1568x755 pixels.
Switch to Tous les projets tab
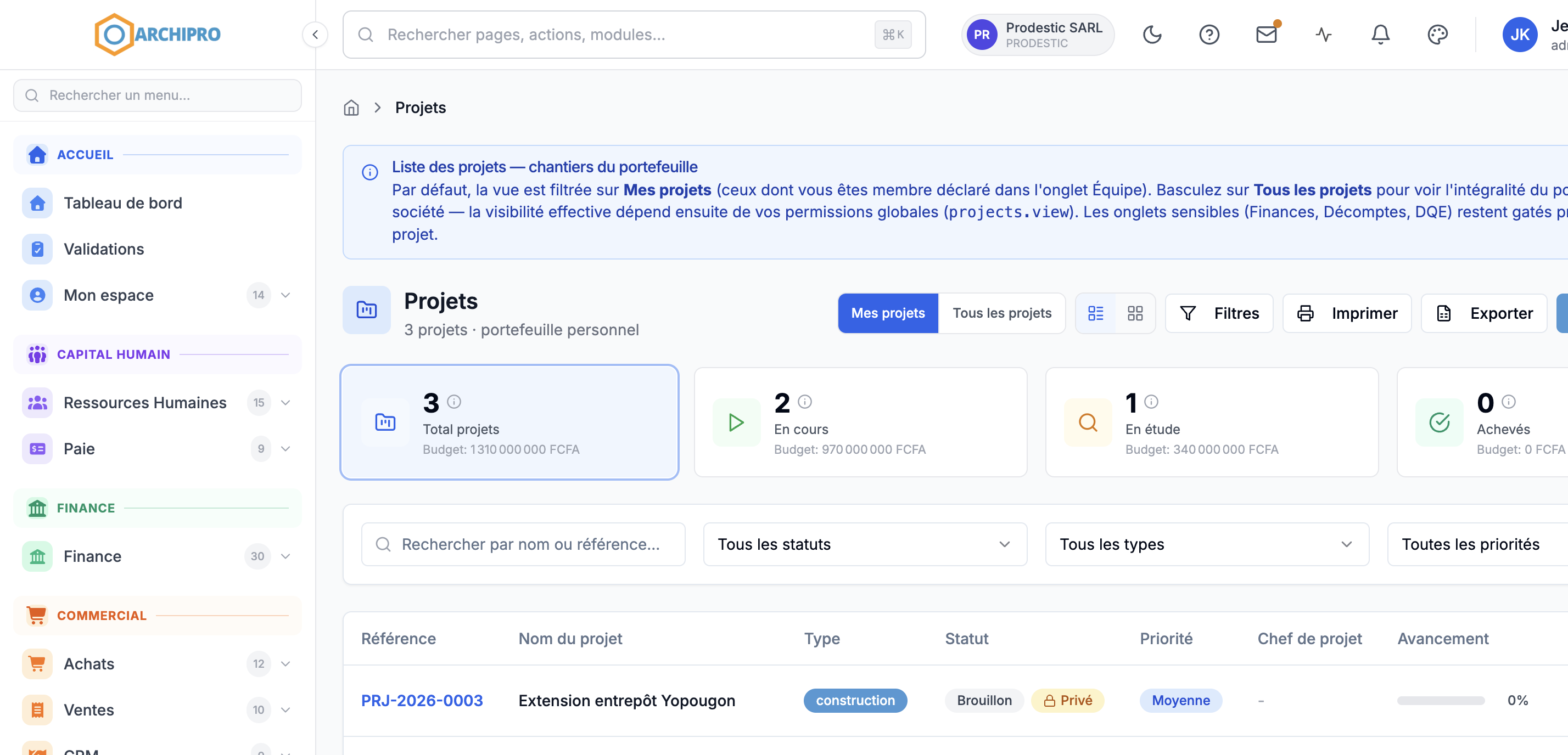[x=1001, y=313]
